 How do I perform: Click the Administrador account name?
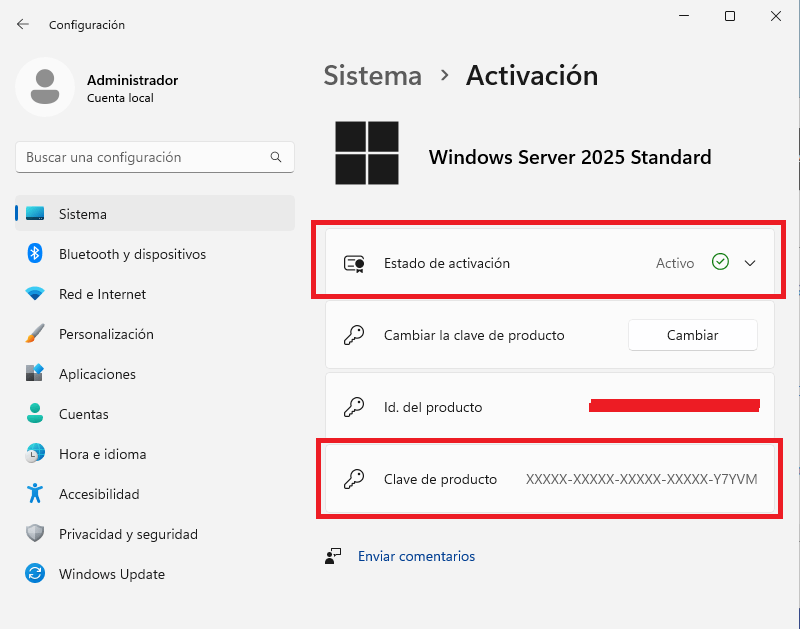pos(132,80)
